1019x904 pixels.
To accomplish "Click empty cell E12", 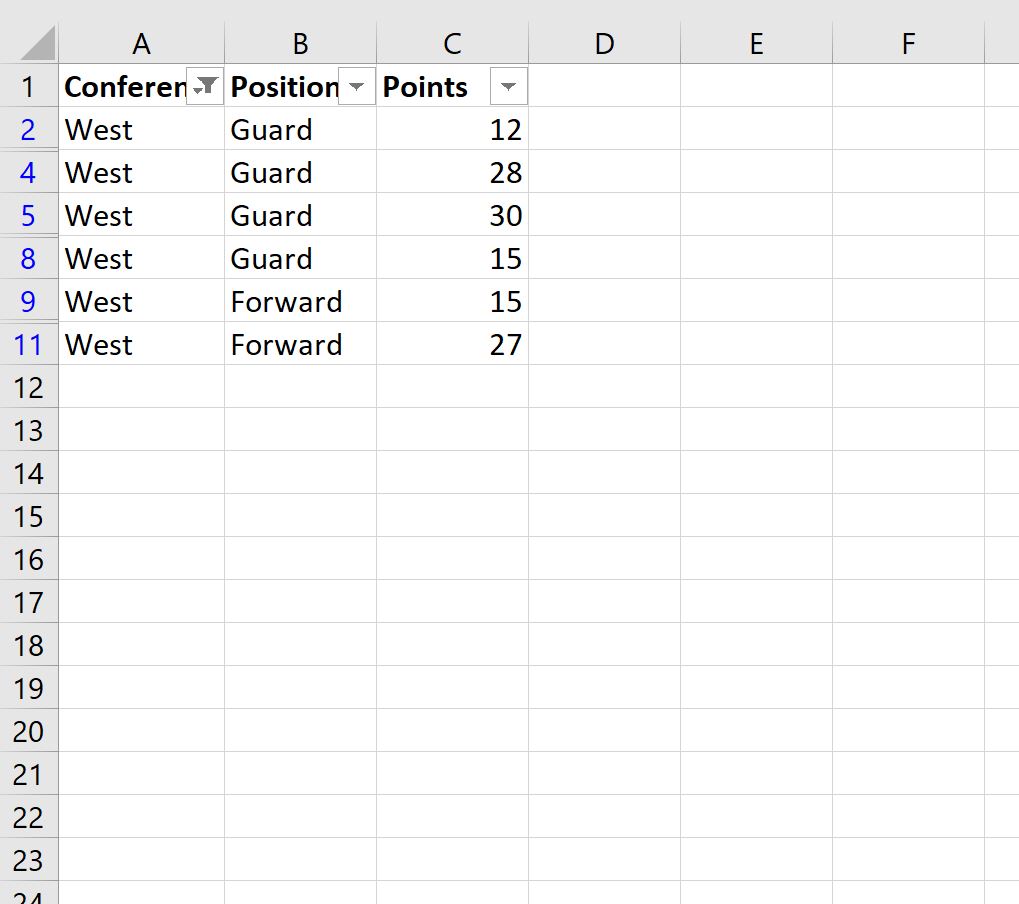I will [x=756, y=388].
